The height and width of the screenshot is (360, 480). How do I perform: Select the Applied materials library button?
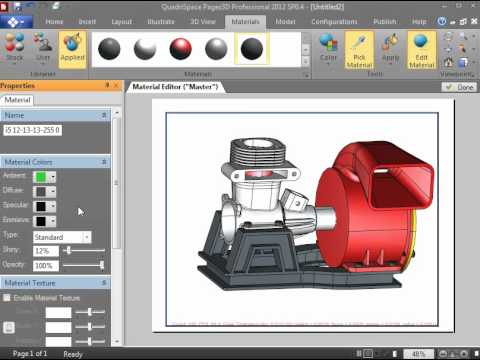tap(72, 49)
